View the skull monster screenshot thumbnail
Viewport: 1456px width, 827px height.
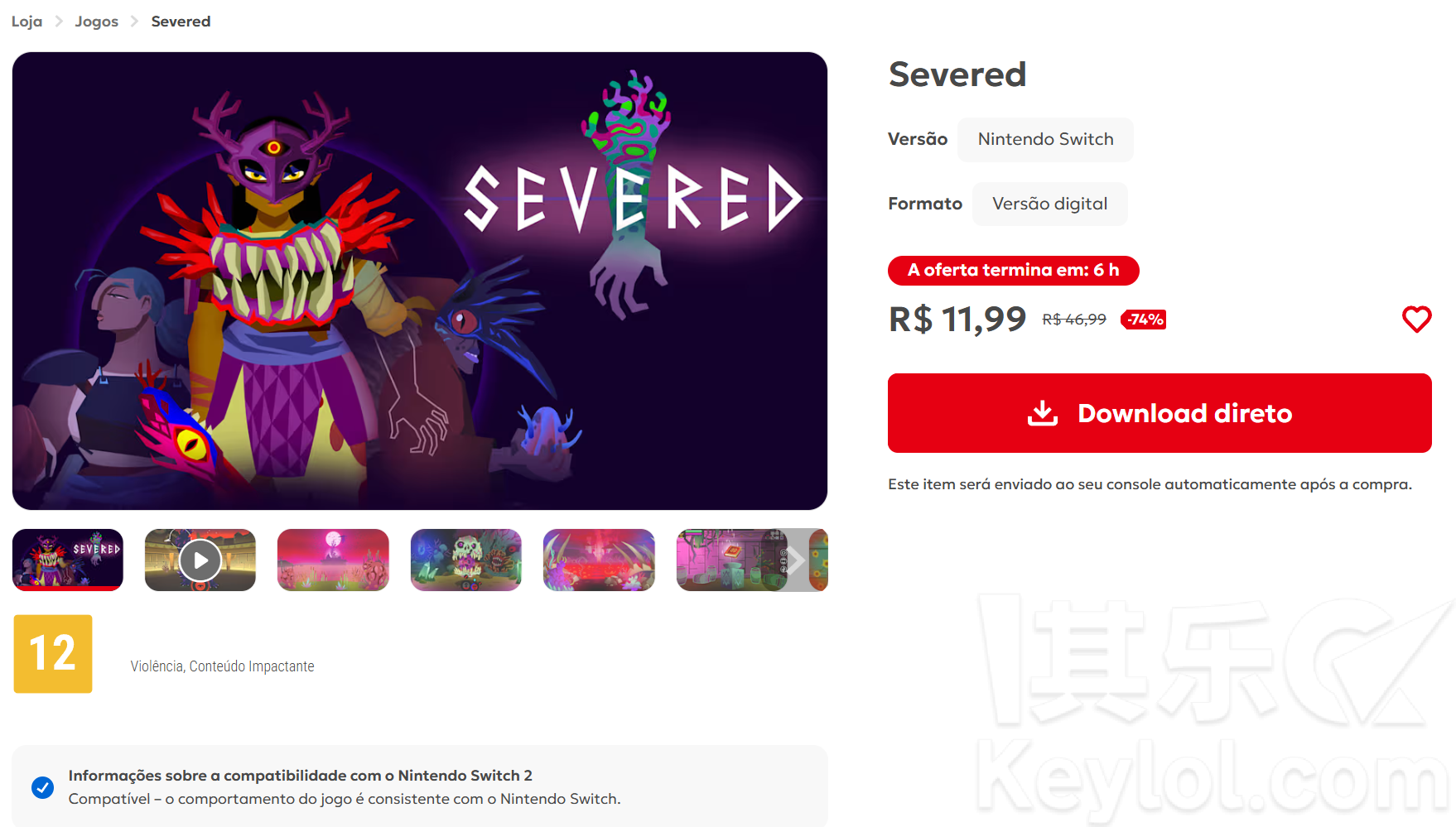pyautogui.click(x=466, y=560)
